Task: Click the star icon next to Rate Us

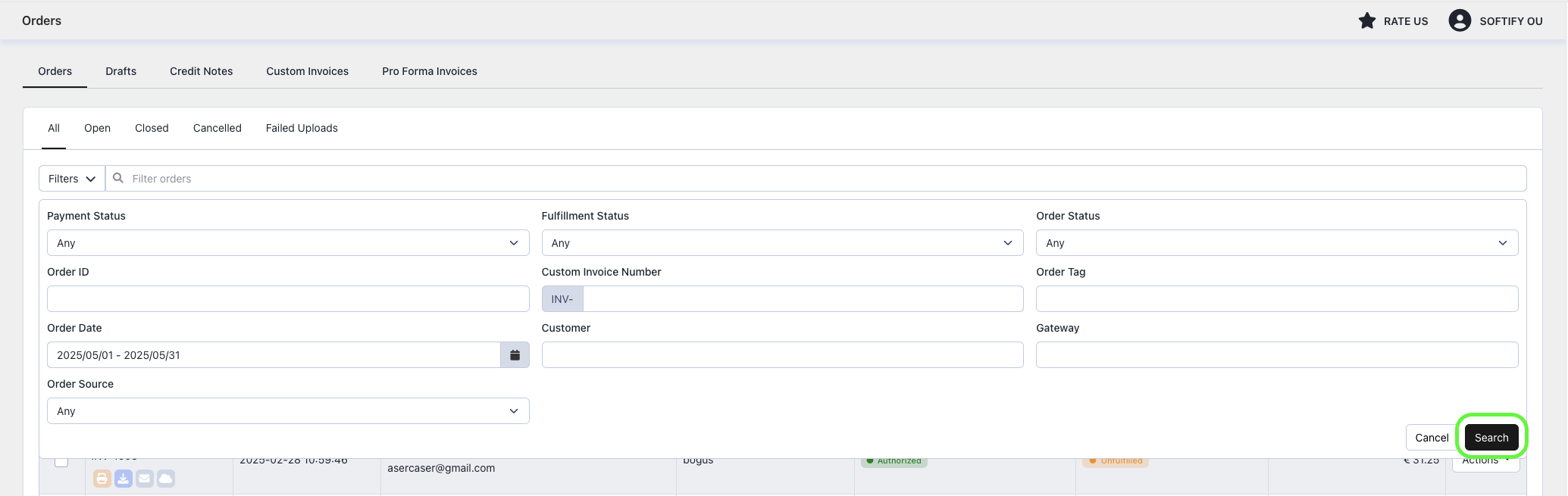Action: pyautogui.click(x=1366, y=21)
